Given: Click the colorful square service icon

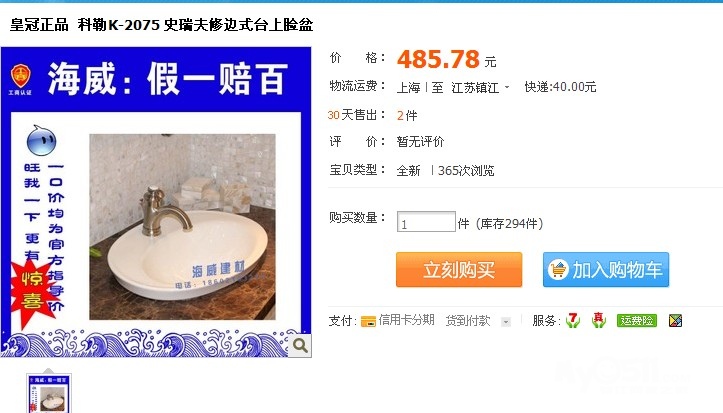Looking at the screenshot, I should point(675,320).
